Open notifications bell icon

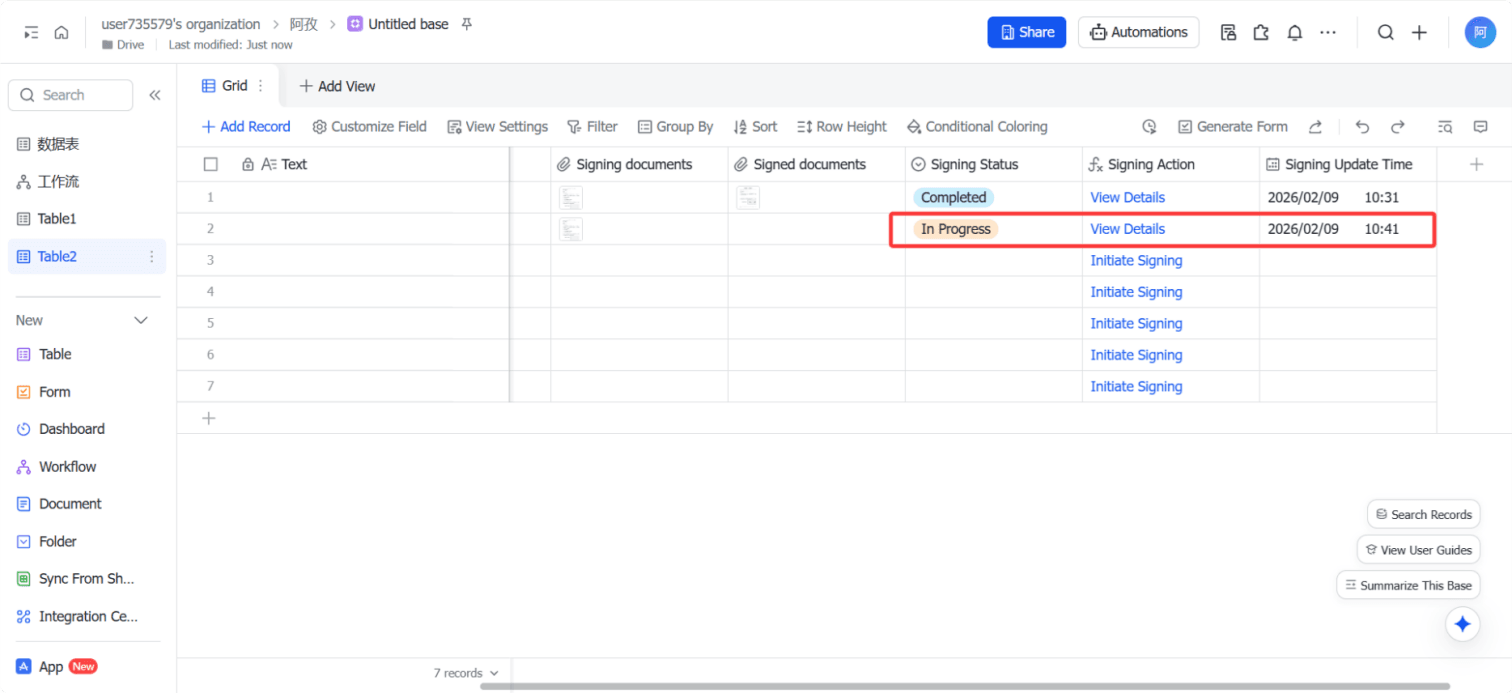1294,32
